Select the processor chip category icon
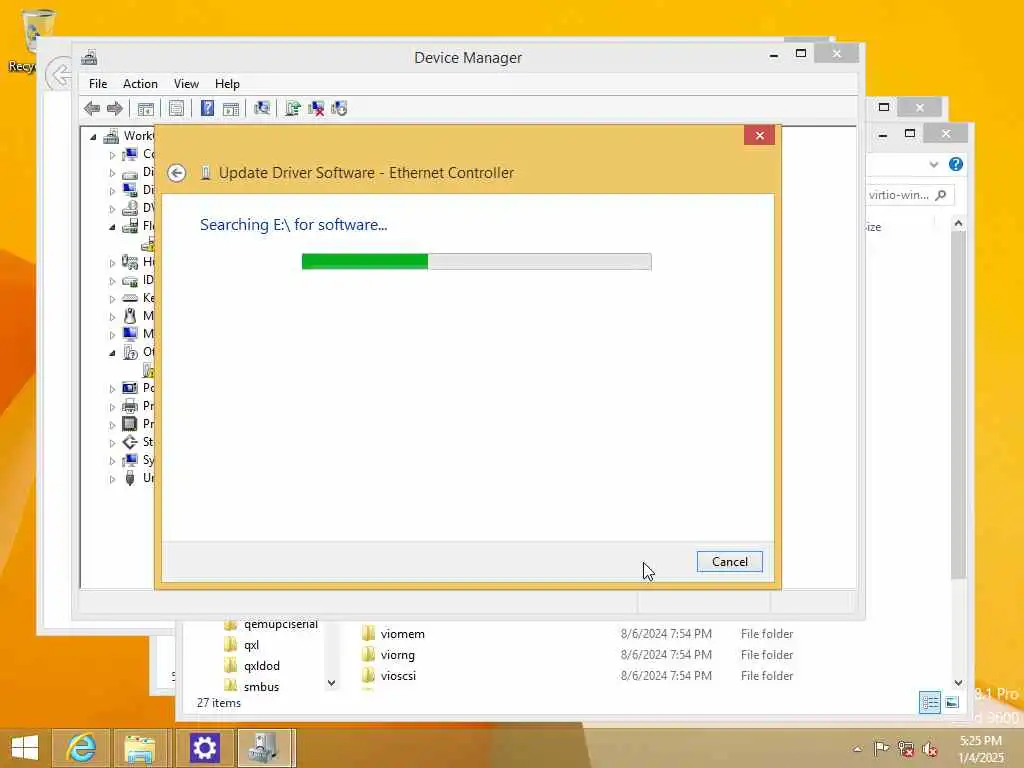 click(130, 424)
